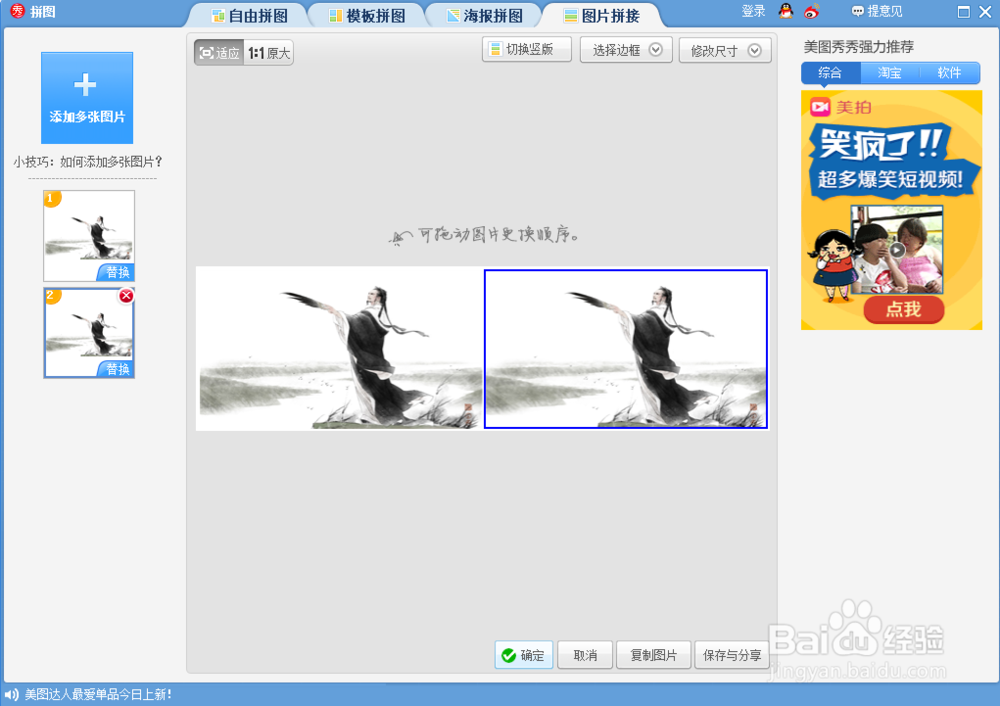Open the Weibo login icon
This screenshot has height=706, width=1000.
812,11
